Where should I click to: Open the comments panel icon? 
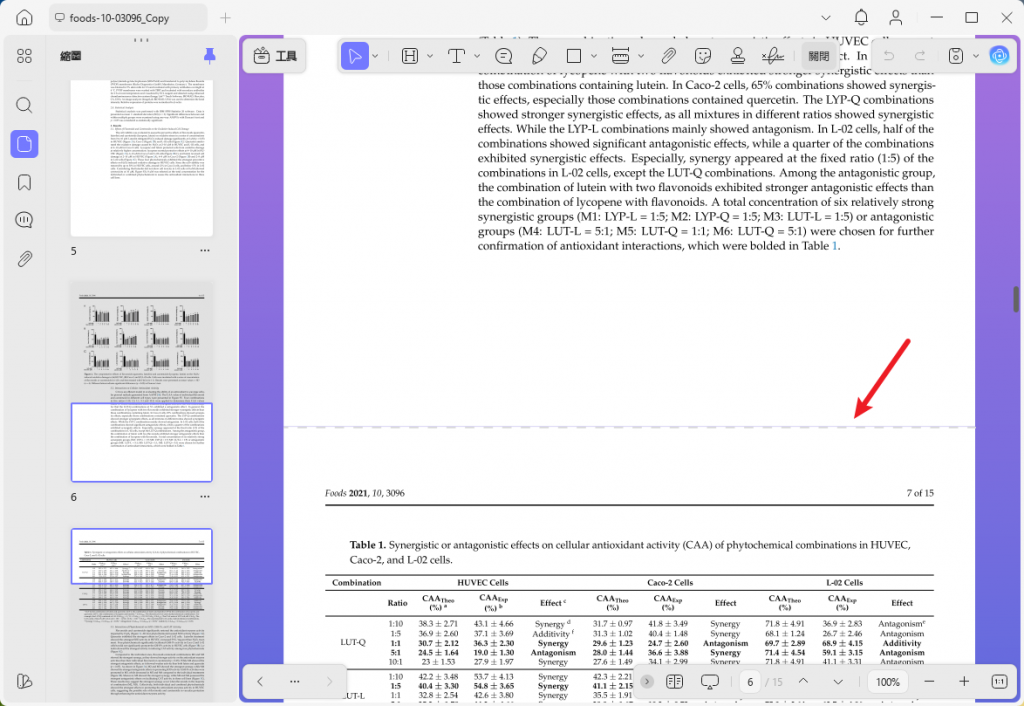tap(24, 220)
